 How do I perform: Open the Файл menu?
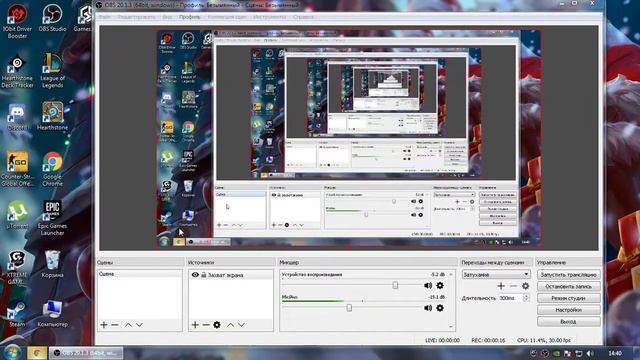coord(104,17)
